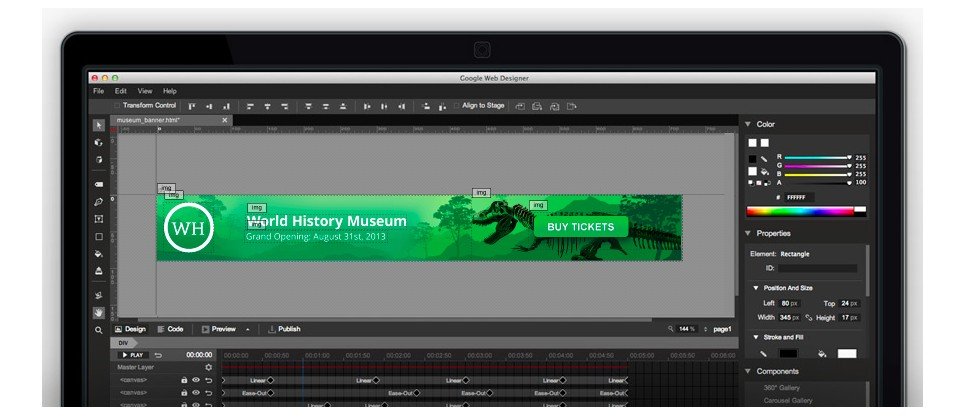The height and width of the screenshot is (420, 960).
Task: Select the Rectangle shape tool
Action: [98, 237]
